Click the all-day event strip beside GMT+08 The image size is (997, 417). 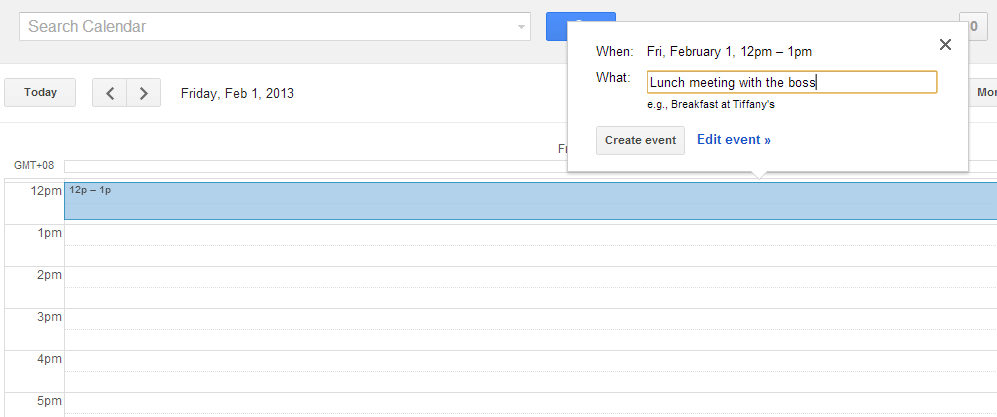[x=315, y=167]
